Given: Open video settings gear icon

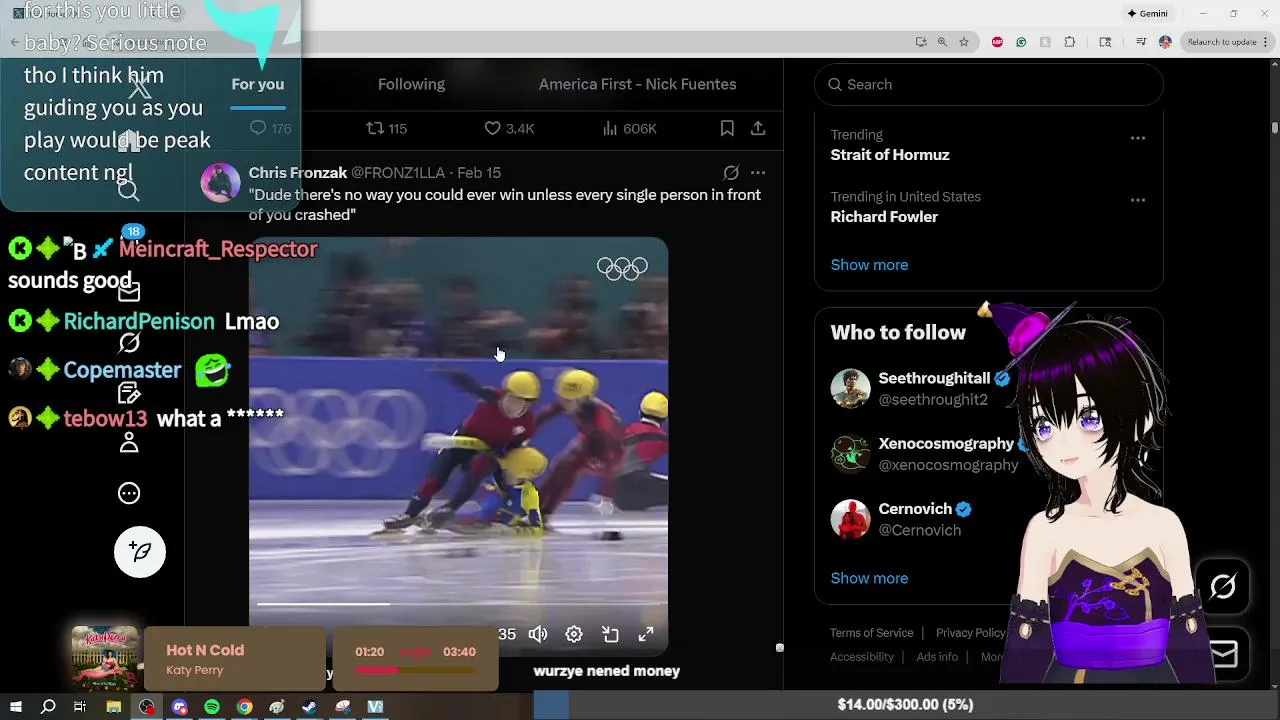Looking at the screenshot, I should click(x=574, y=634).
